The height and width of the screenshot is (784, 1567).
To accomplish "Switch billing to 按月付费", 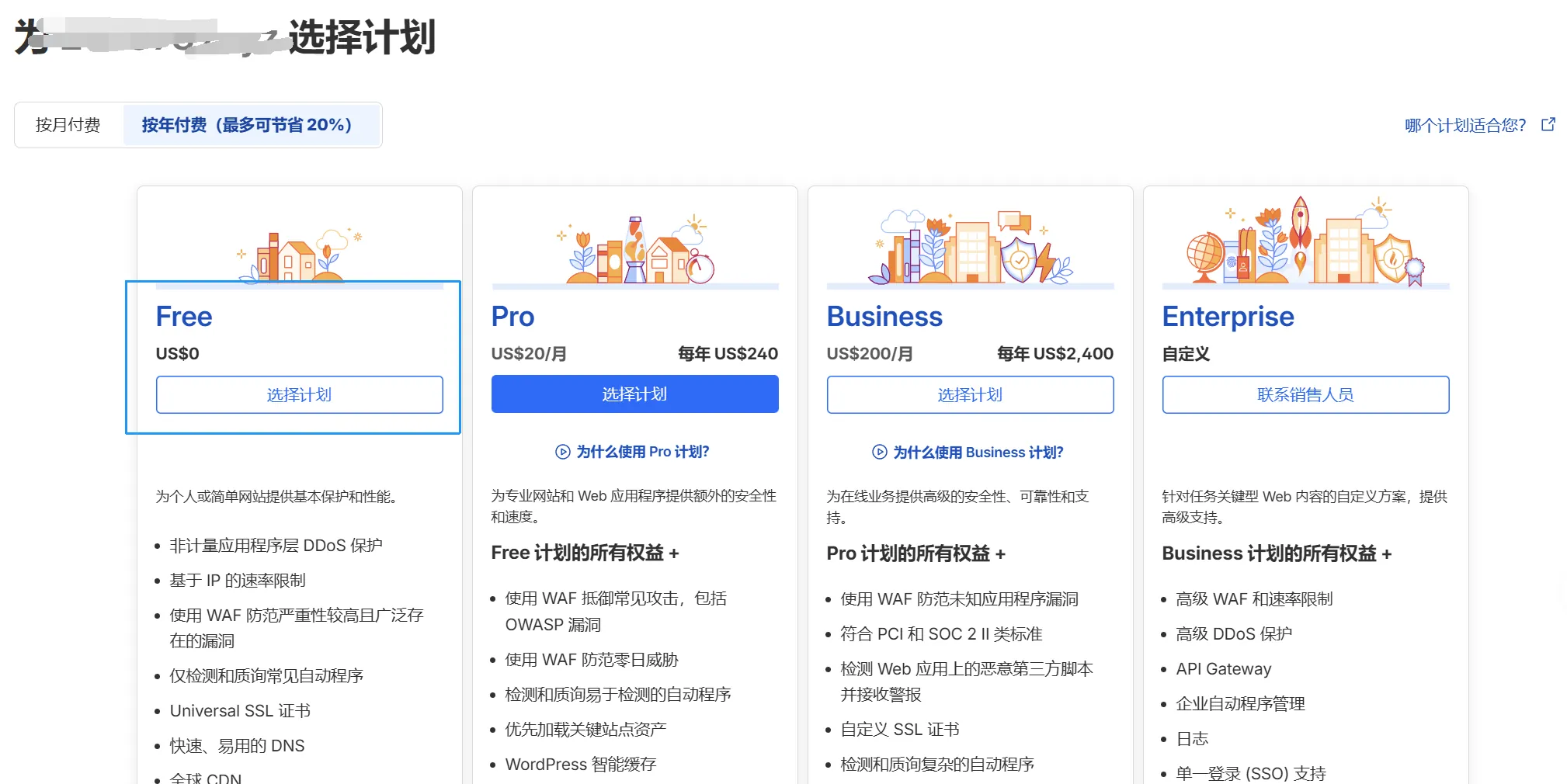I will point(68,125).
